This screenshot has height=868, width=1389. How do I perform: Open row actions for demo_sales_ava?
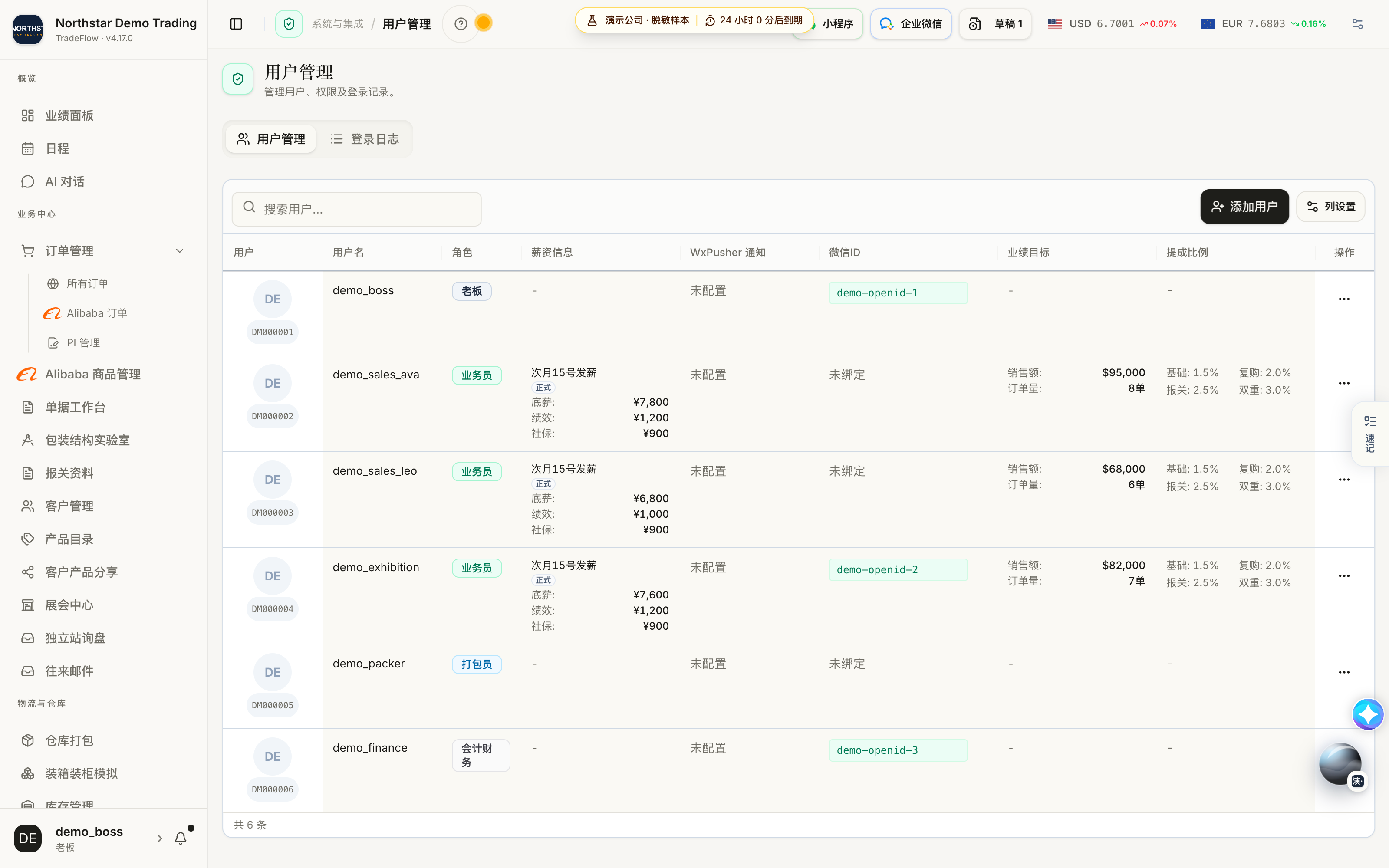(1344, 383)
